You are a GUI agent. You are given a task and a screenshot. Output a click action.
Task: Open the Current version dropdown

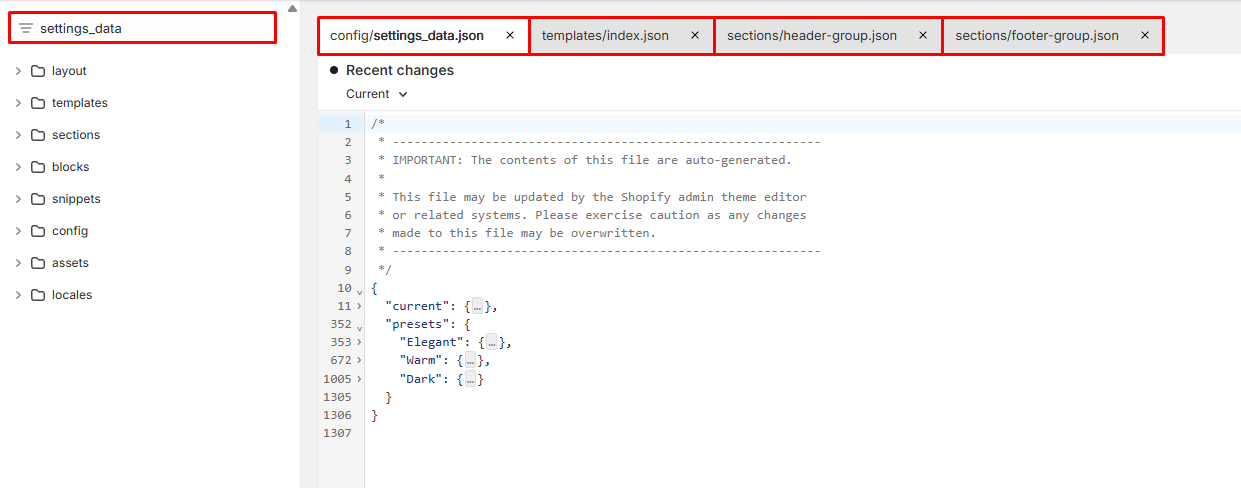coord(377,94)
